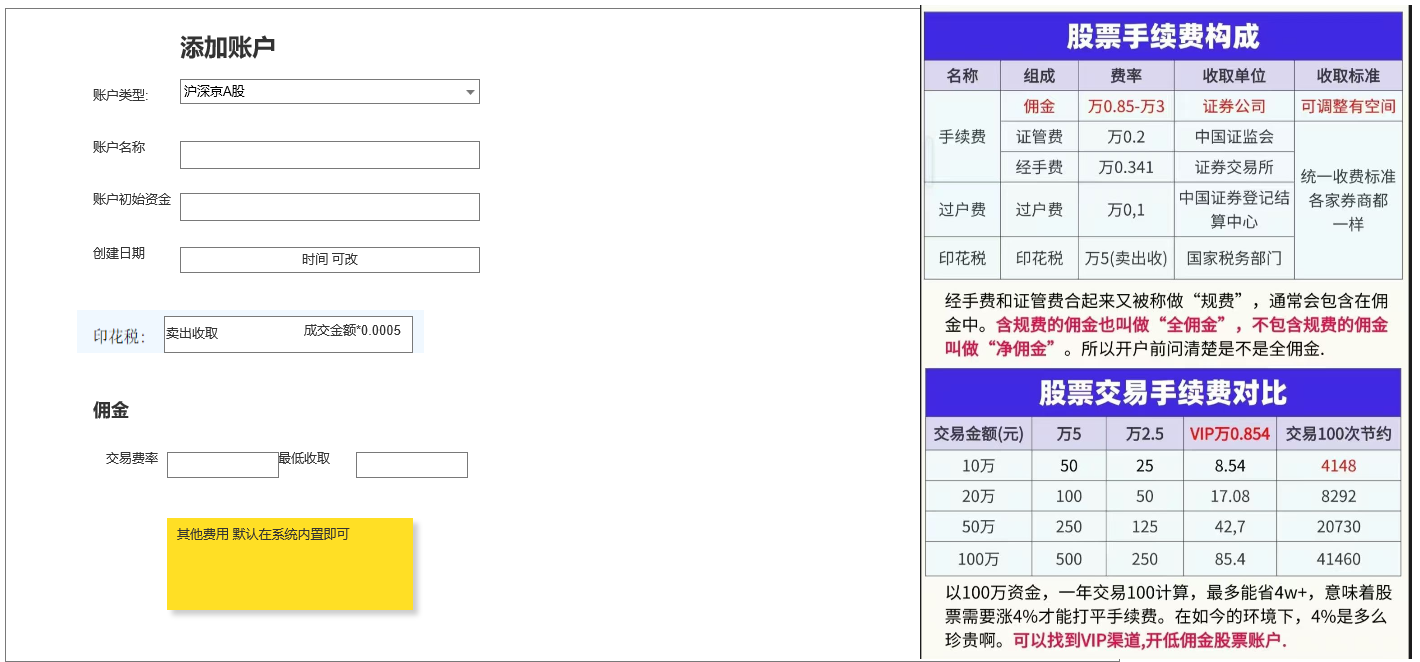
Task: Select the red 4148 savings cell
Action: point(1338,466)
